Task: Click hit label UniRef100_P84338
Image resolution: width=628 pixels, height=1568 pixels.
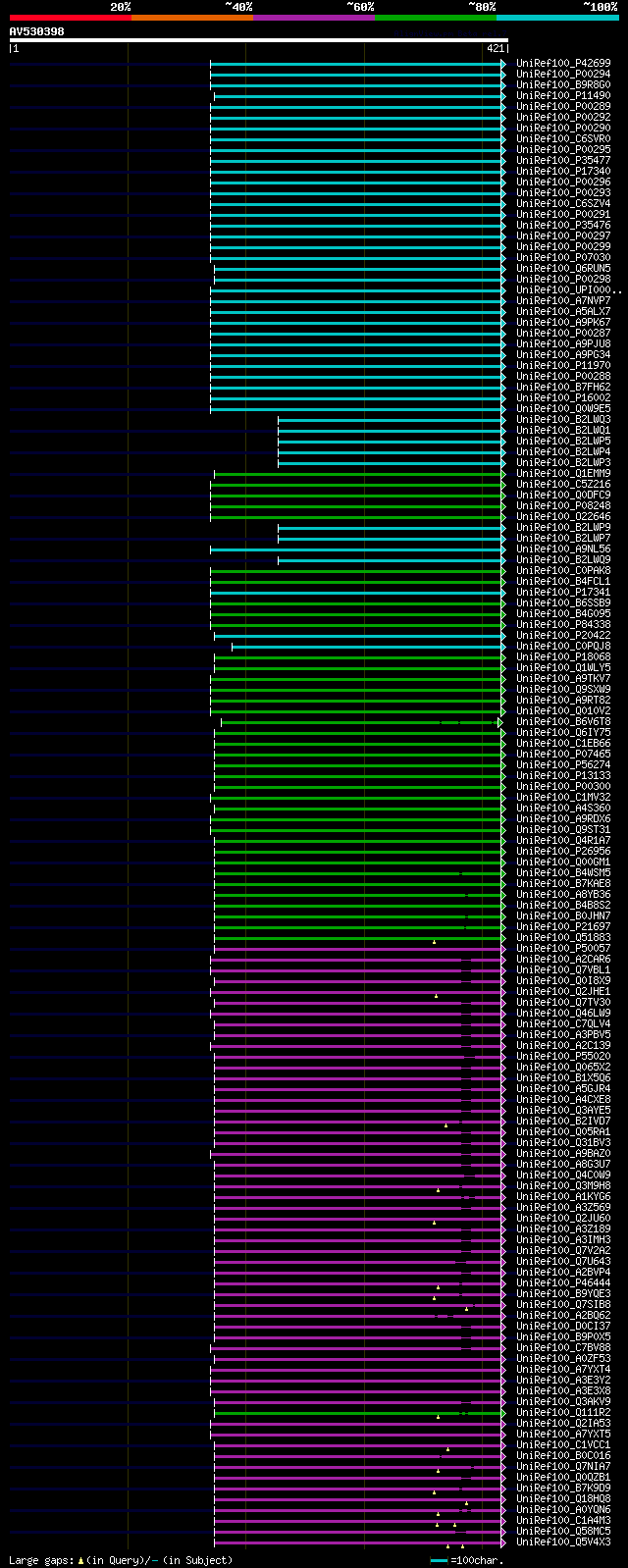Action: coord(563,624)
